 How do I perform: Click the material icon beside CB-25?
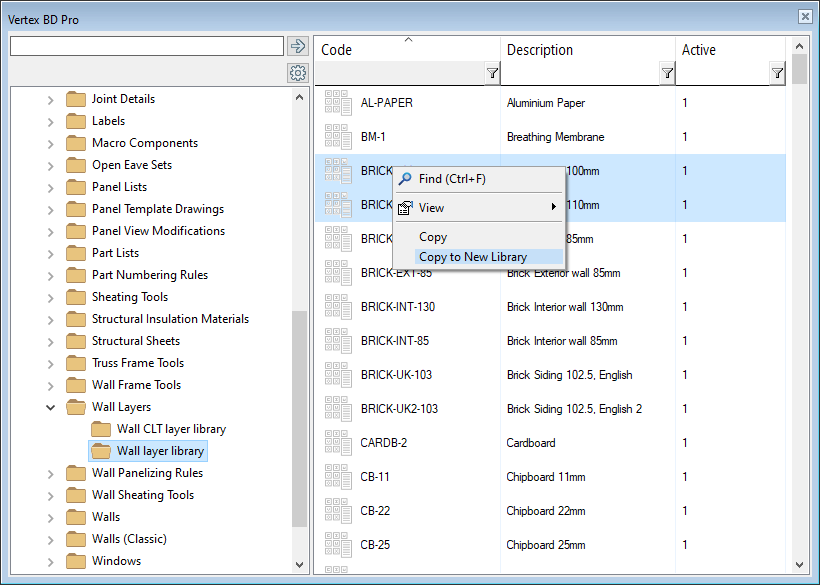(337, 545)
